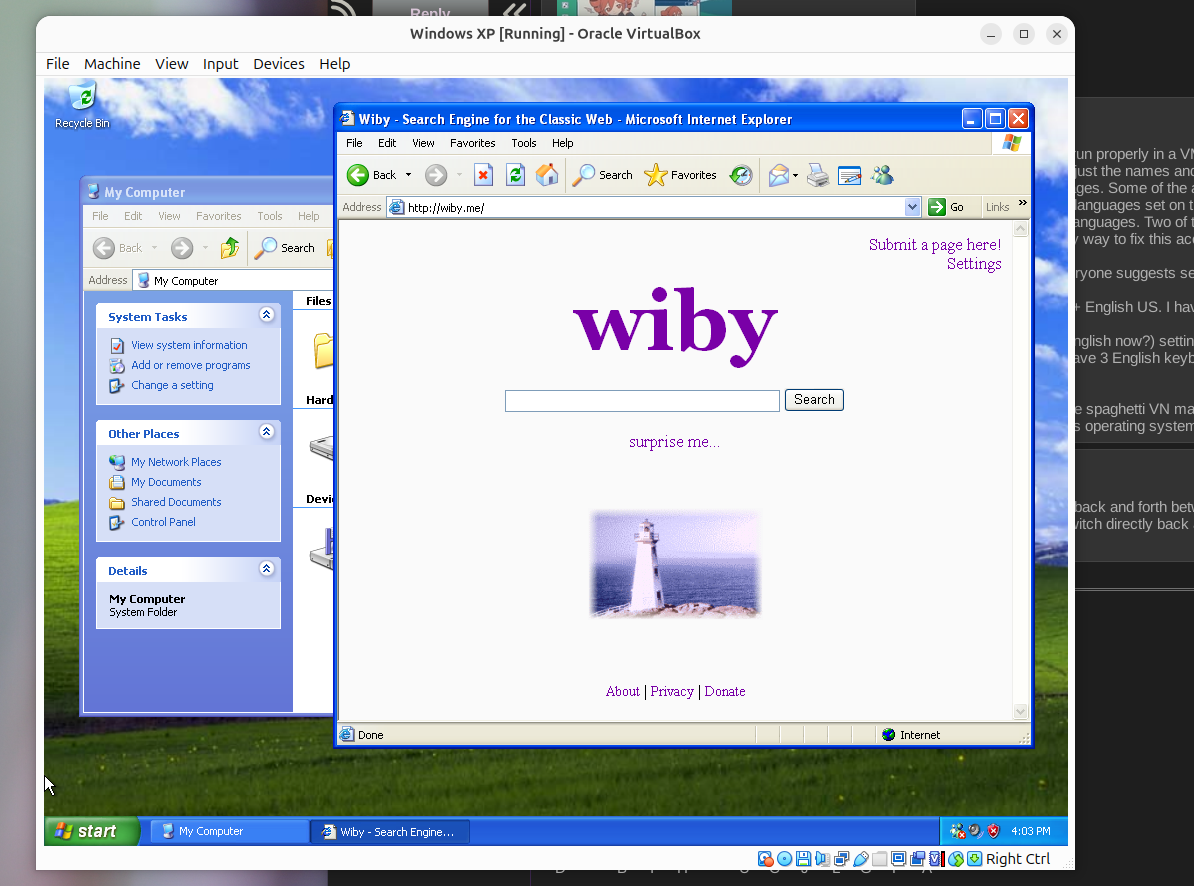The height and width of the screenshot is (886, 1194).
Task: Click the Windows Start button
Action: coord(92,831)
